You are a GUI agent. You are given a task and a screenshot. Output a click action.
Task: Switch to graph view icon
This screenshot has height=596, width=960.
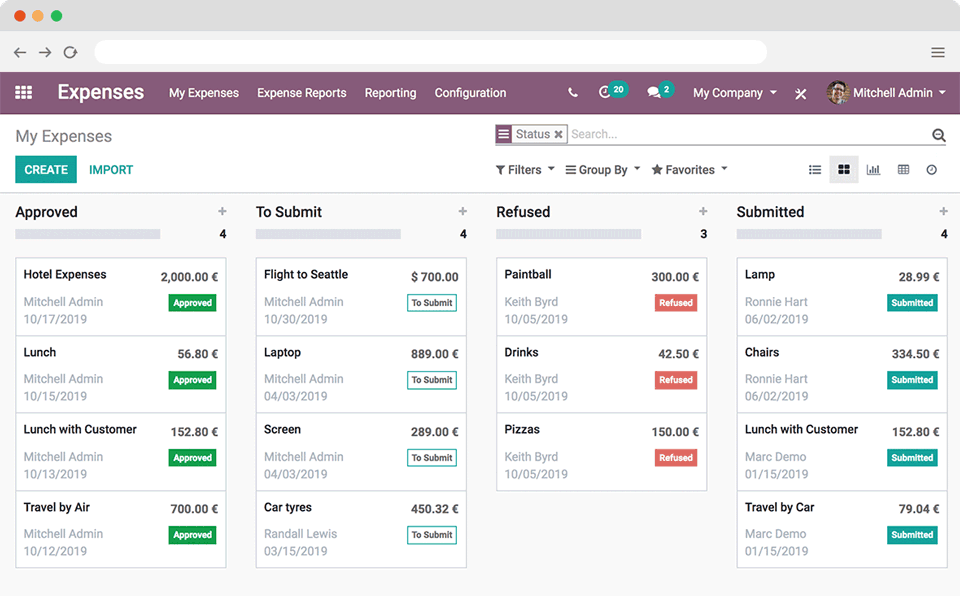coord(873,170)
